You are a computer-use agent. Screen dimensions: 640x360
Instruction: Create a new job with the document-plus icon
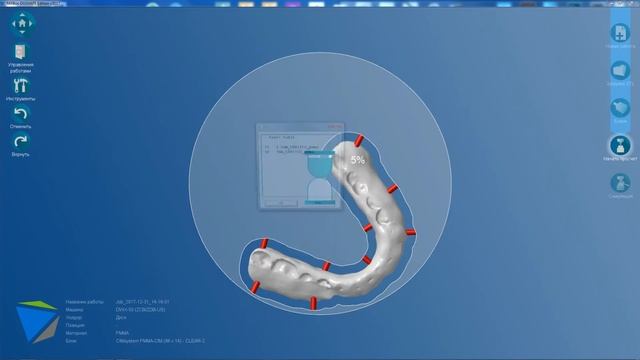pyautogui.click(x=620, y=33)
